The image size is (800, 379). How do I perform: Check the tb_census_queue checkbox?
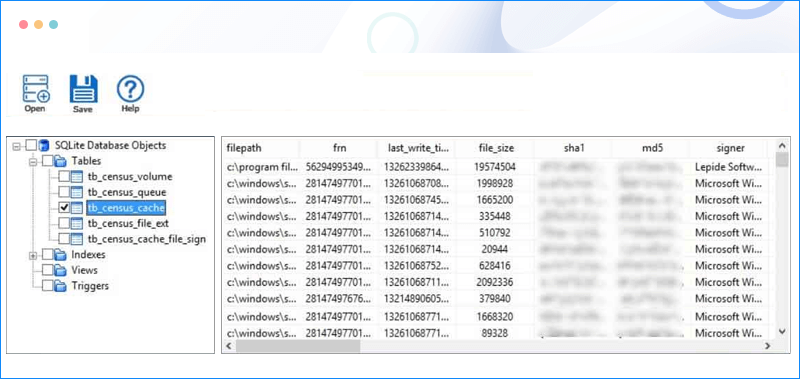coord(64,193)
